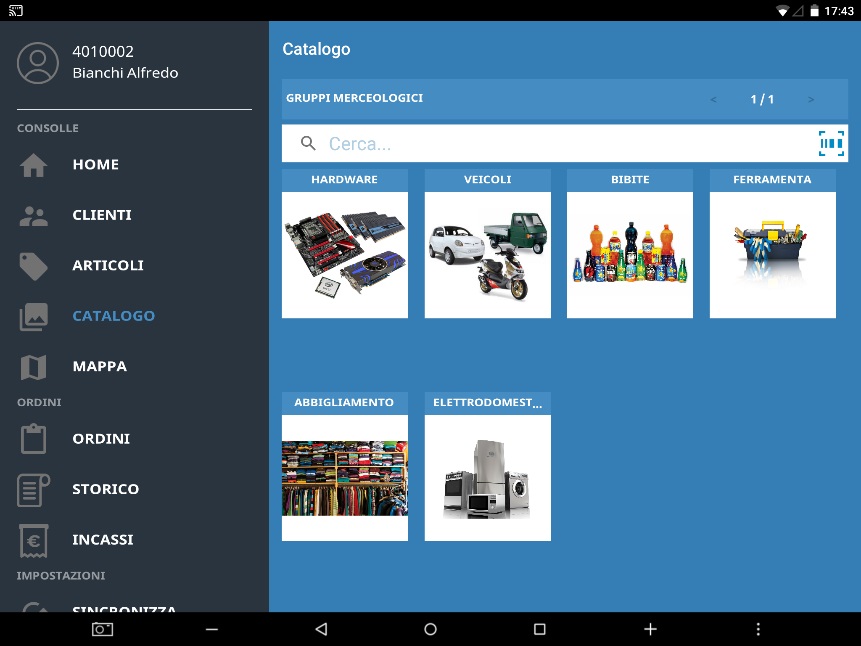Click the GRUPPI MERCEOLOGICI header label
The height and width of the screenshot is (646, 861).
tap(354, 98)
